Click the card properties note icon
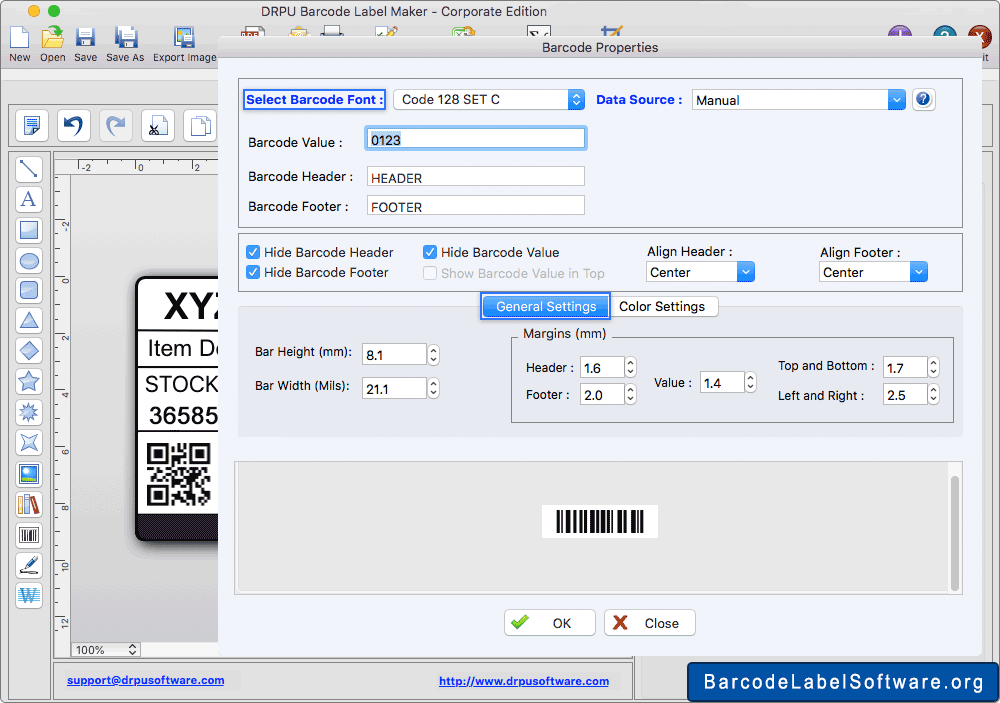This screenshot has height=703, width=1000. [x=31, y=125]
